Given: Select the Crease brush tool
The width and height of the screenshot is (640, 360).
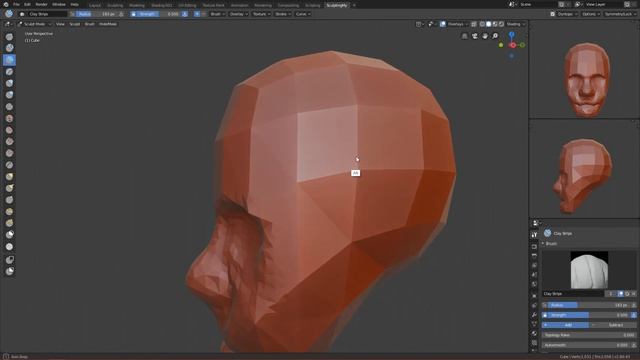Looking at the screenshot, I should [x=9, y=107].
